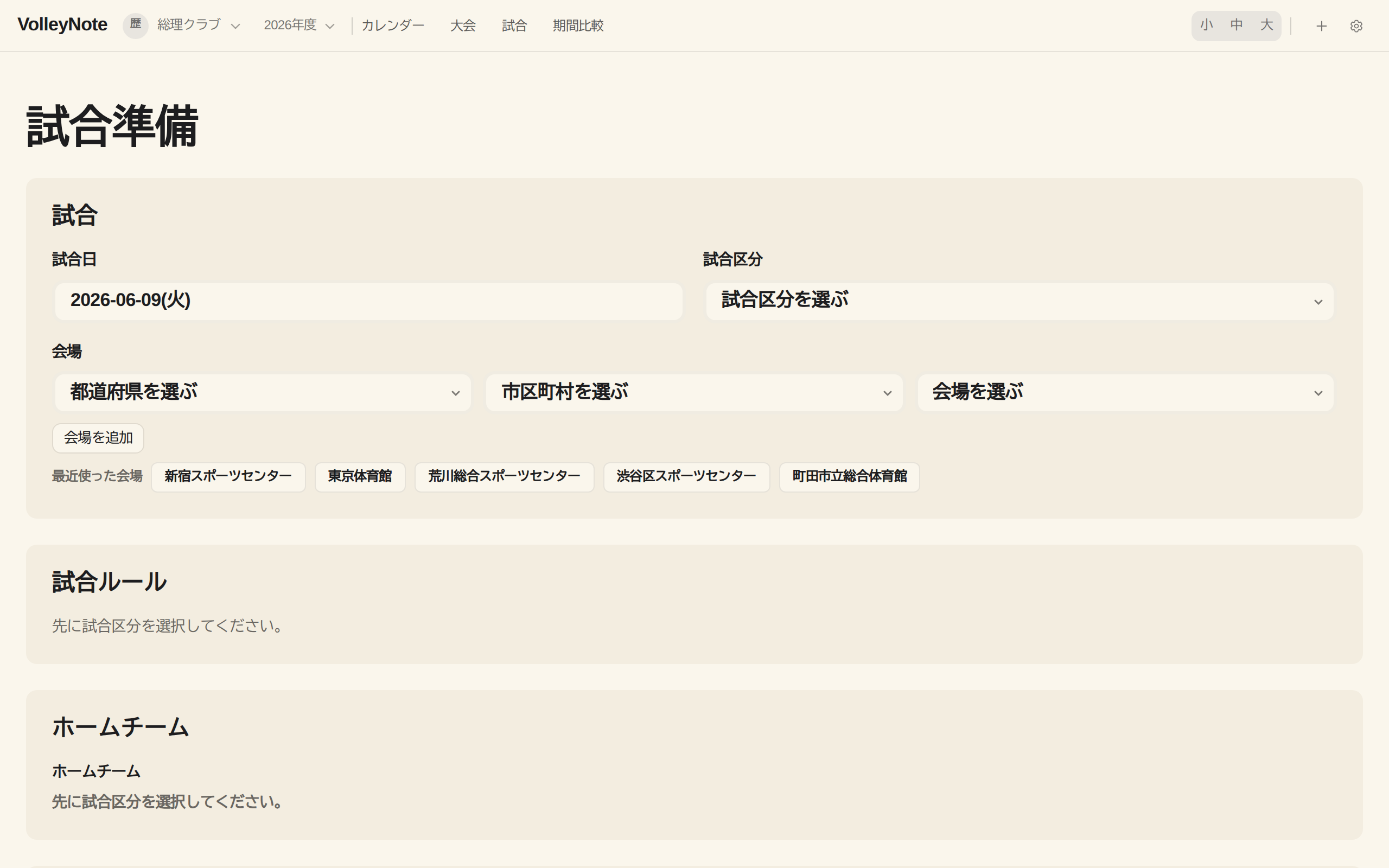
Task: Open settings via the gear icon
Action: tap(1356, 26)
